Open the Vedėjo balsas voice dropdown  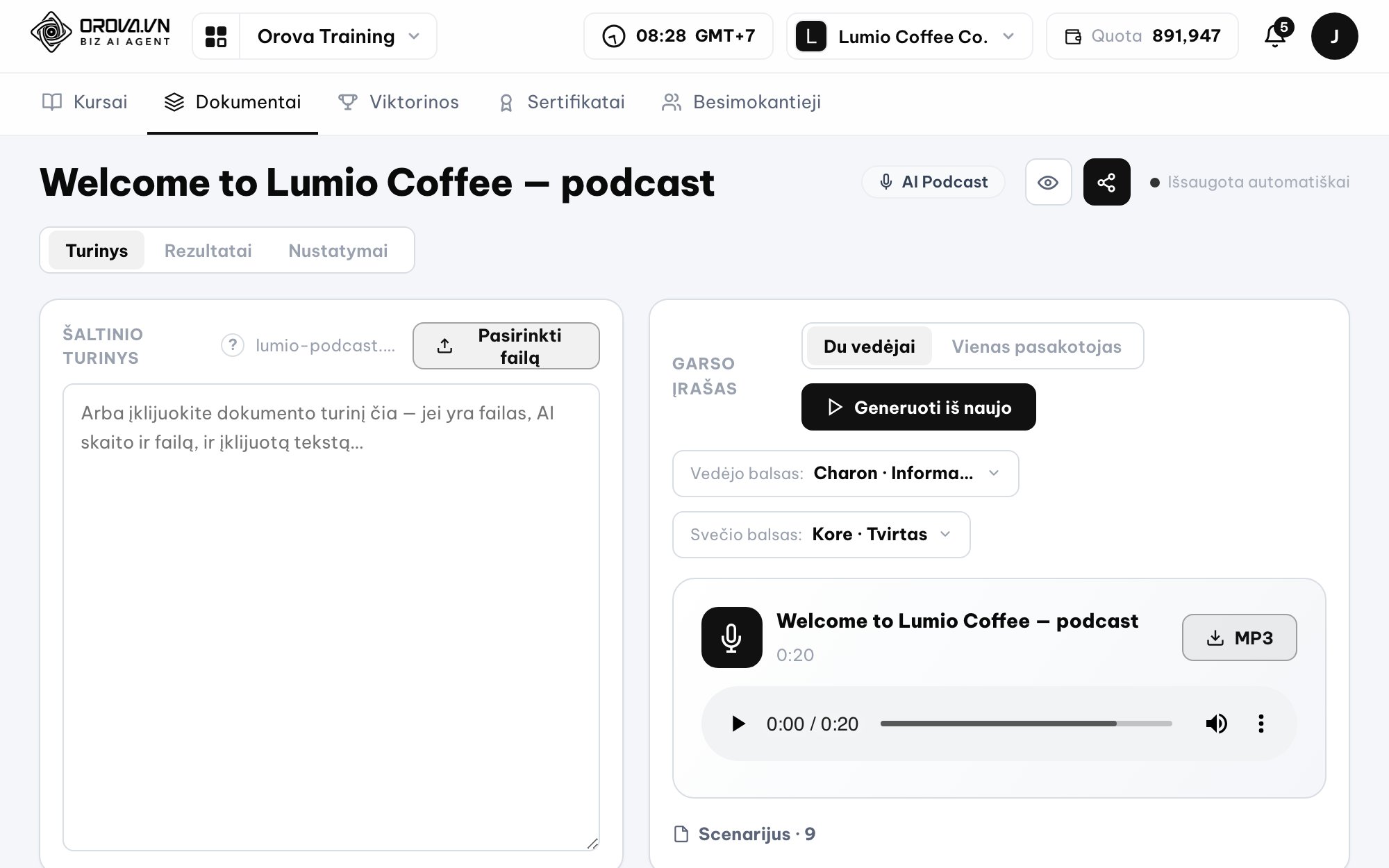tap(845, 474)
